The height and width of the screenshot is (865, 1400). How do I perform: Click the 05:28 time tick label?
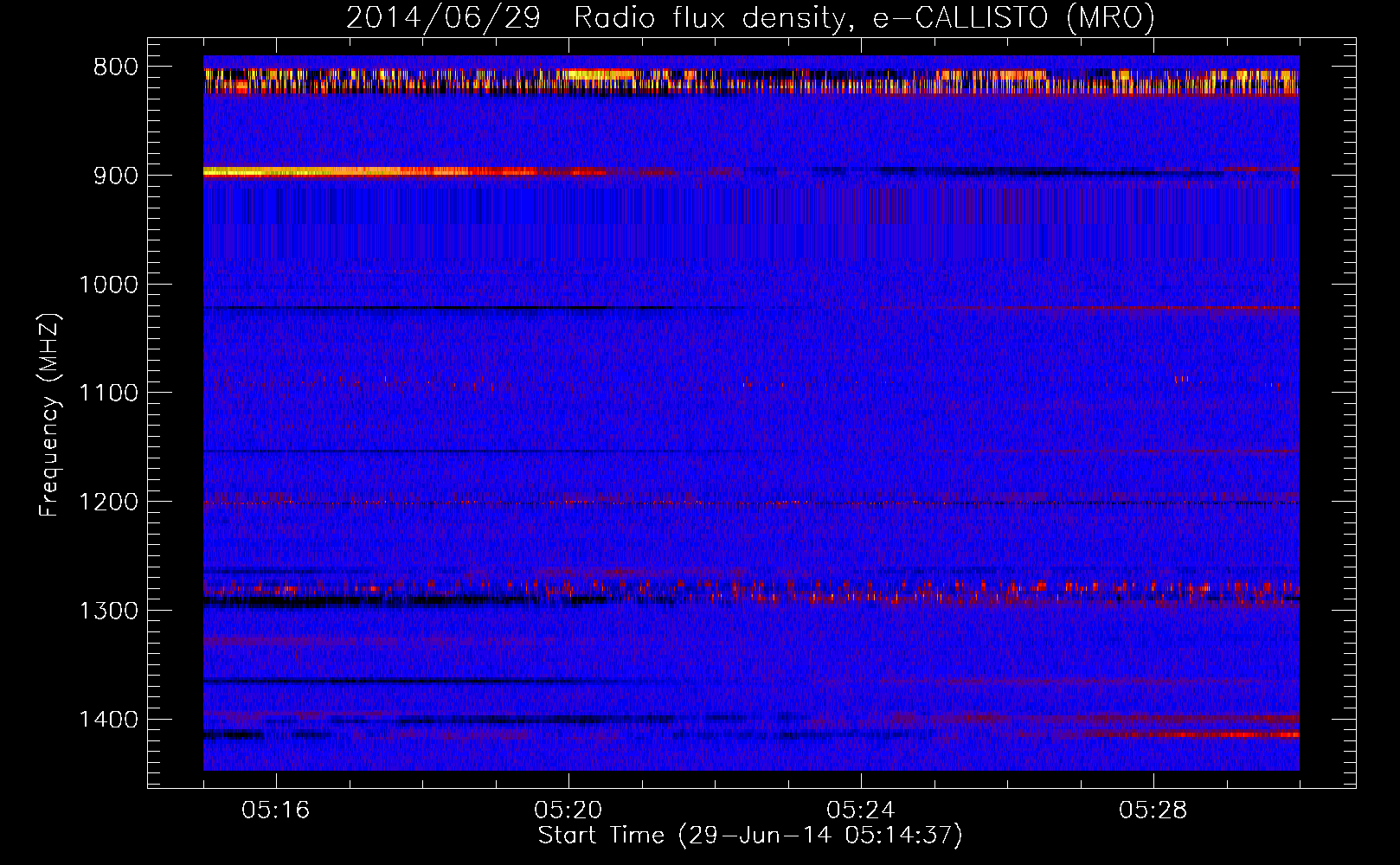pyautogui.click(x=1153, y=811)
